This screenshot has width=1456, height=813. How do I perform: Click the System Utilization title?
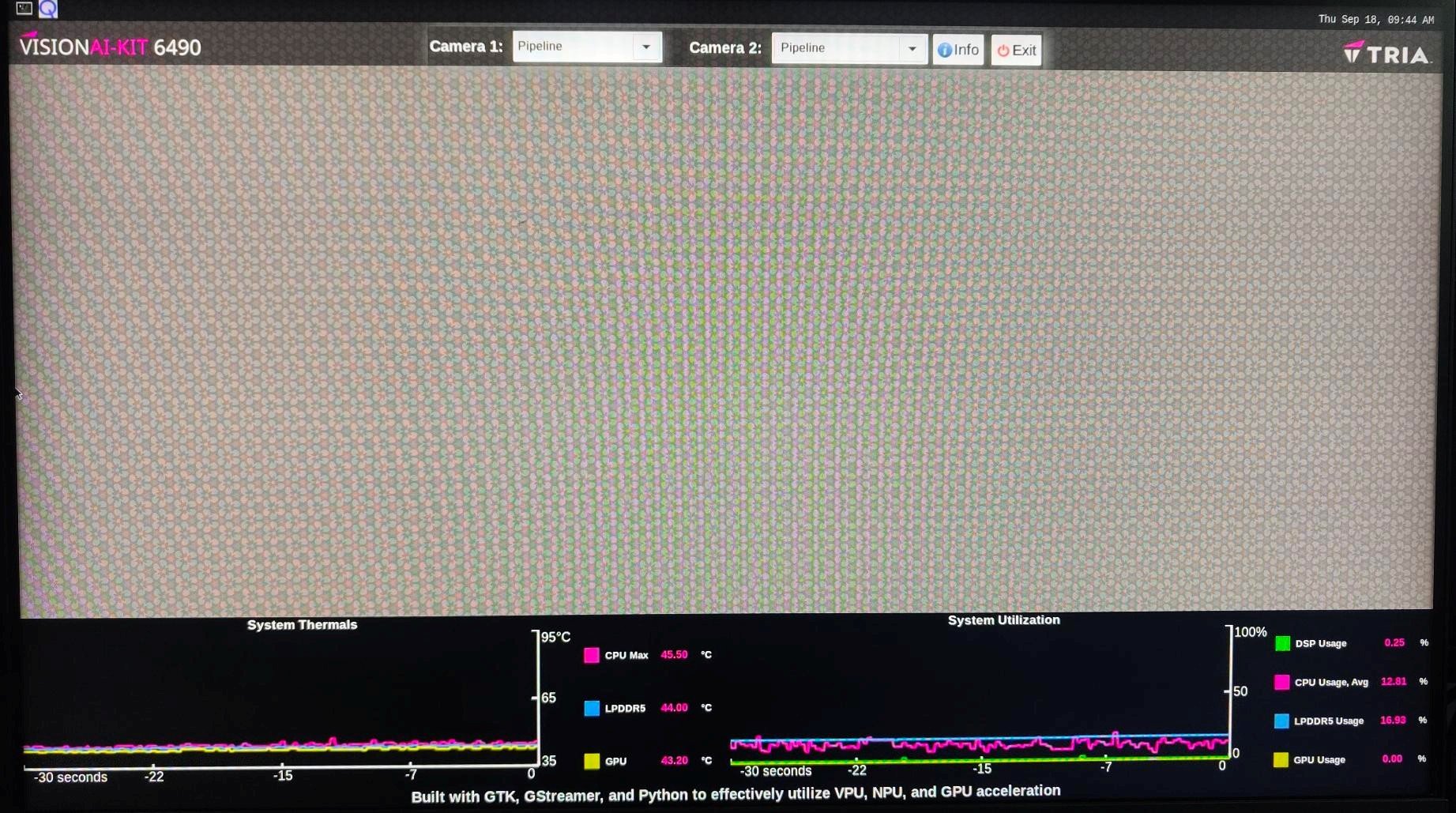(1003, 620)
